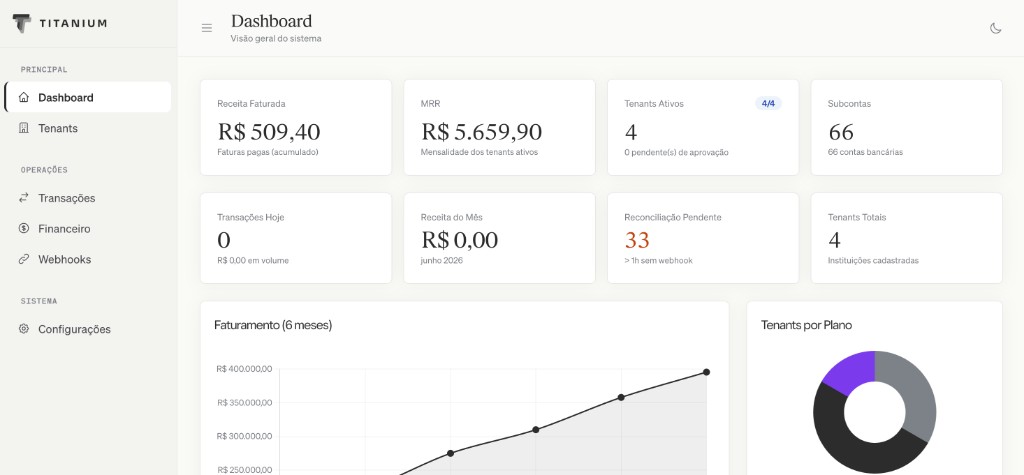Click the Dashboard home icon
This screenshot has width=1024, height=475.
24,97
